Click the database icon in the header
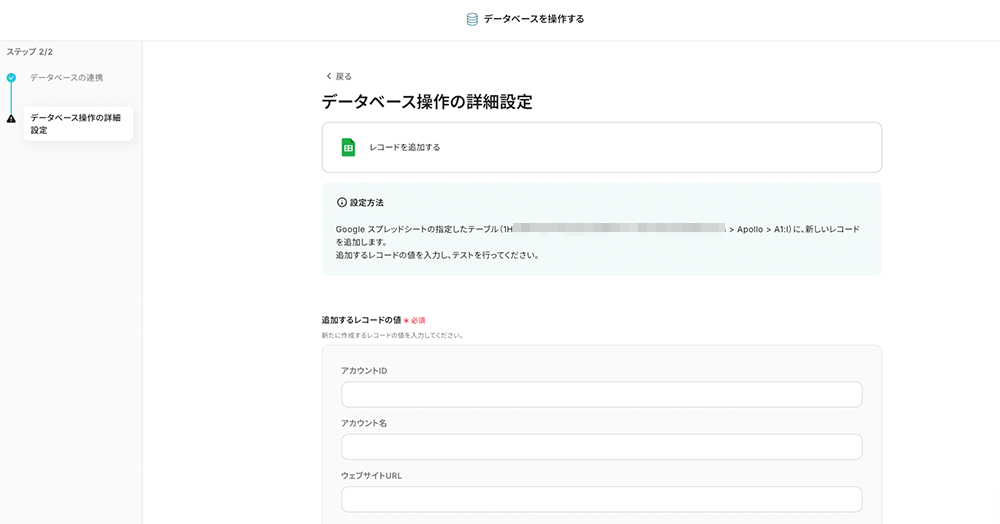The image size is (1000, 524). coord(472,19)
